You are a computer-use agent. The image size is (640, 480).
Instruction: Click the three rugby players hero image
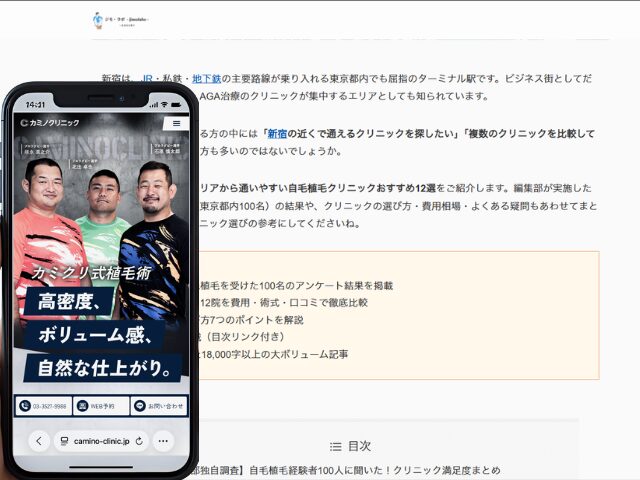click(101, 229)
